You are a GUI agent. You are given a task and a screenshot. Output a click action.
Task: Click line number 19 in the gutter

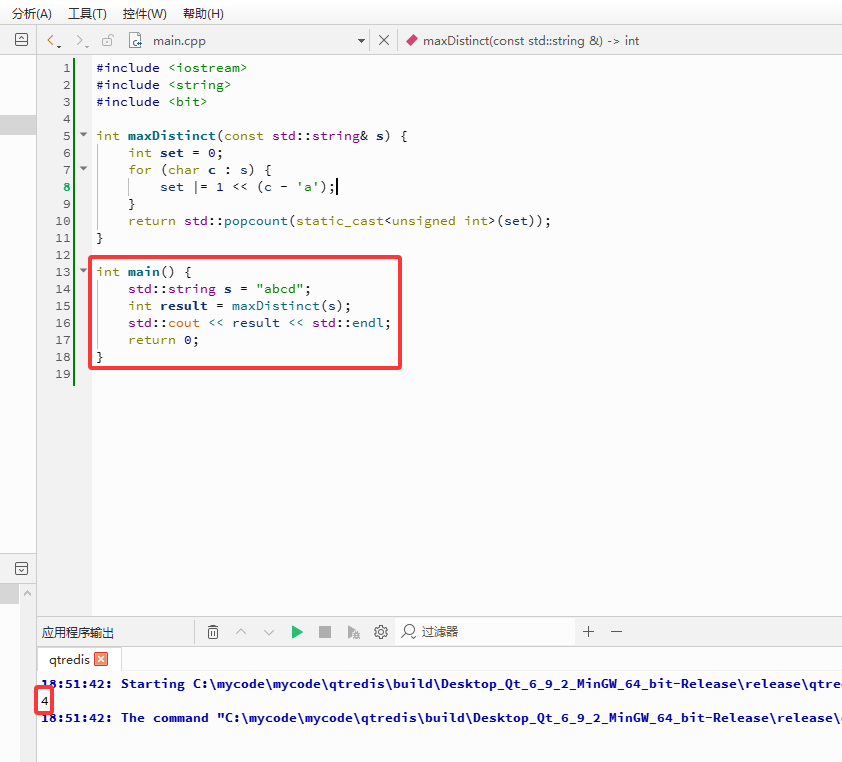(63, 374)
